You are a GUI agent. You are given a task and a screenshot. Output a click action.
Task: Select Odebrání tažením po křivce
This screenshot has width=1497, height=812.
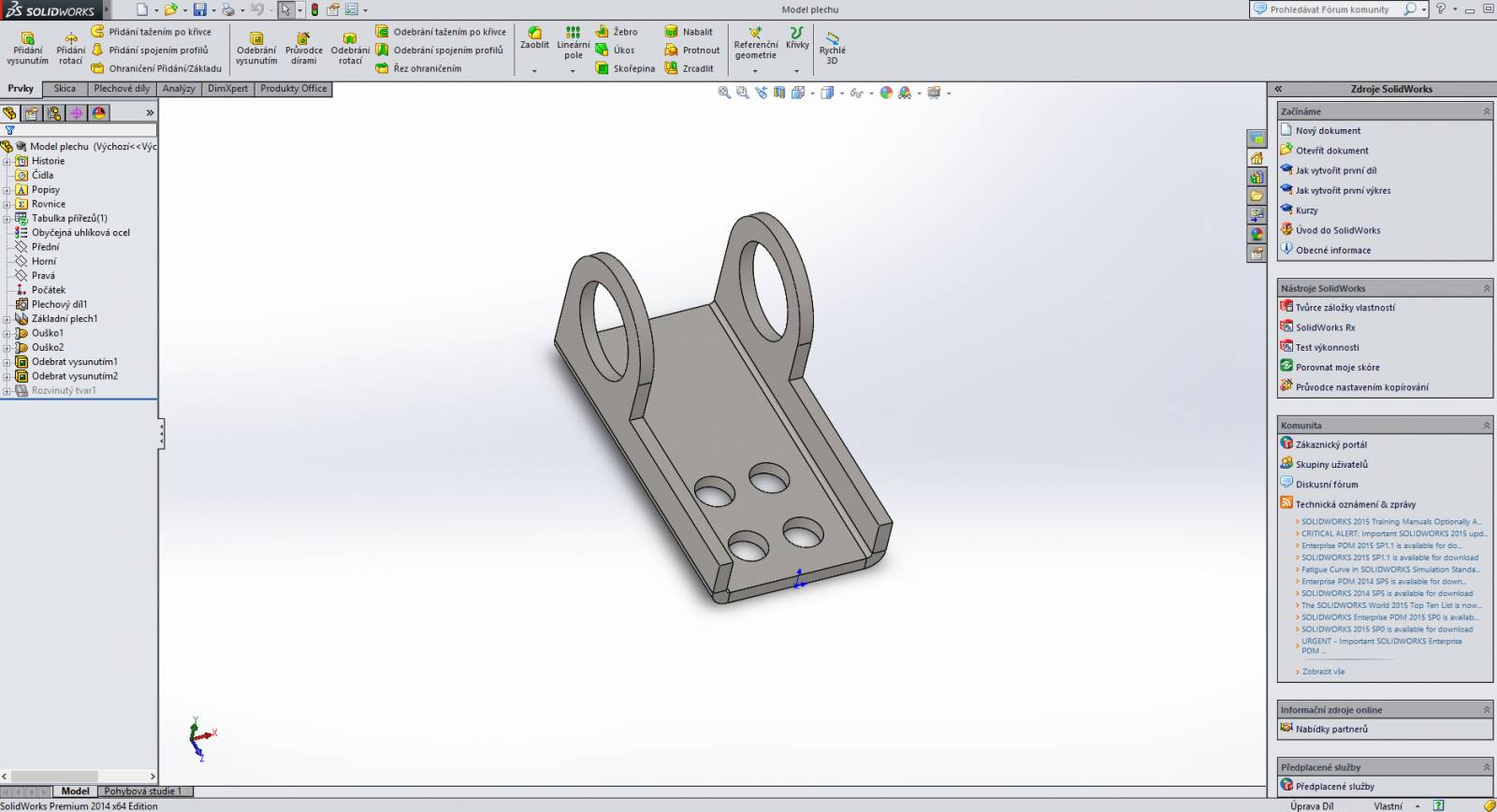tap(441, 32)
